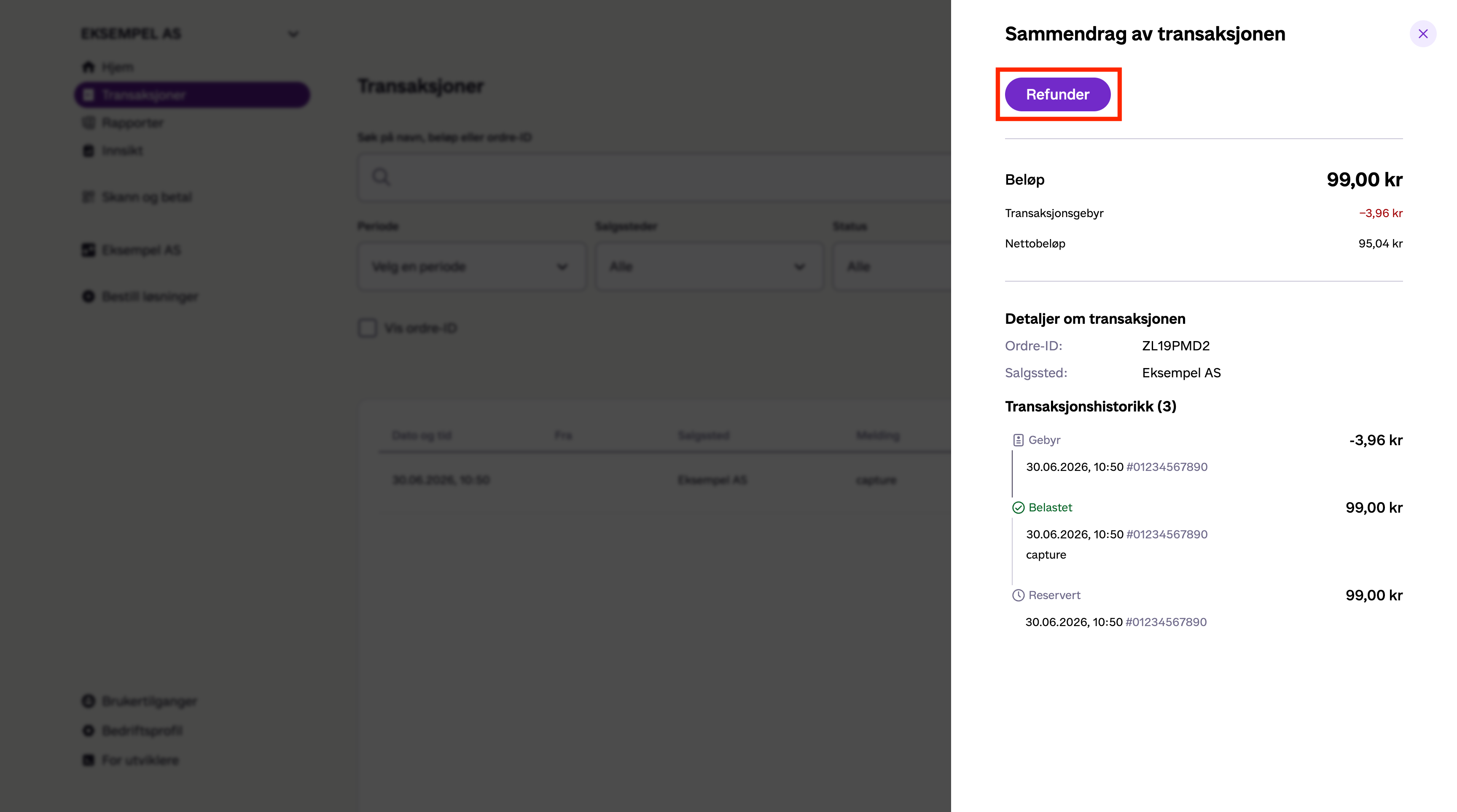Click the Dato og tid column header
This screenshot has width=1457, height=812.
point(422,436)
